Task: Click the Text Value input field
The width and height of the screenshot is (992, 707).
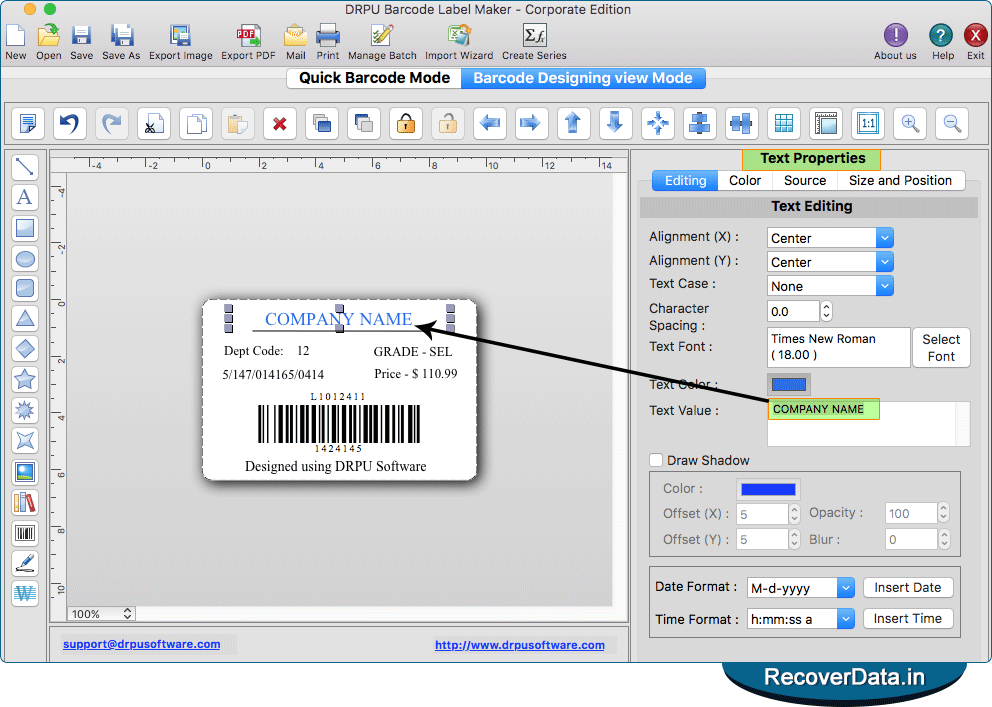Action: [x=868, y=423]
